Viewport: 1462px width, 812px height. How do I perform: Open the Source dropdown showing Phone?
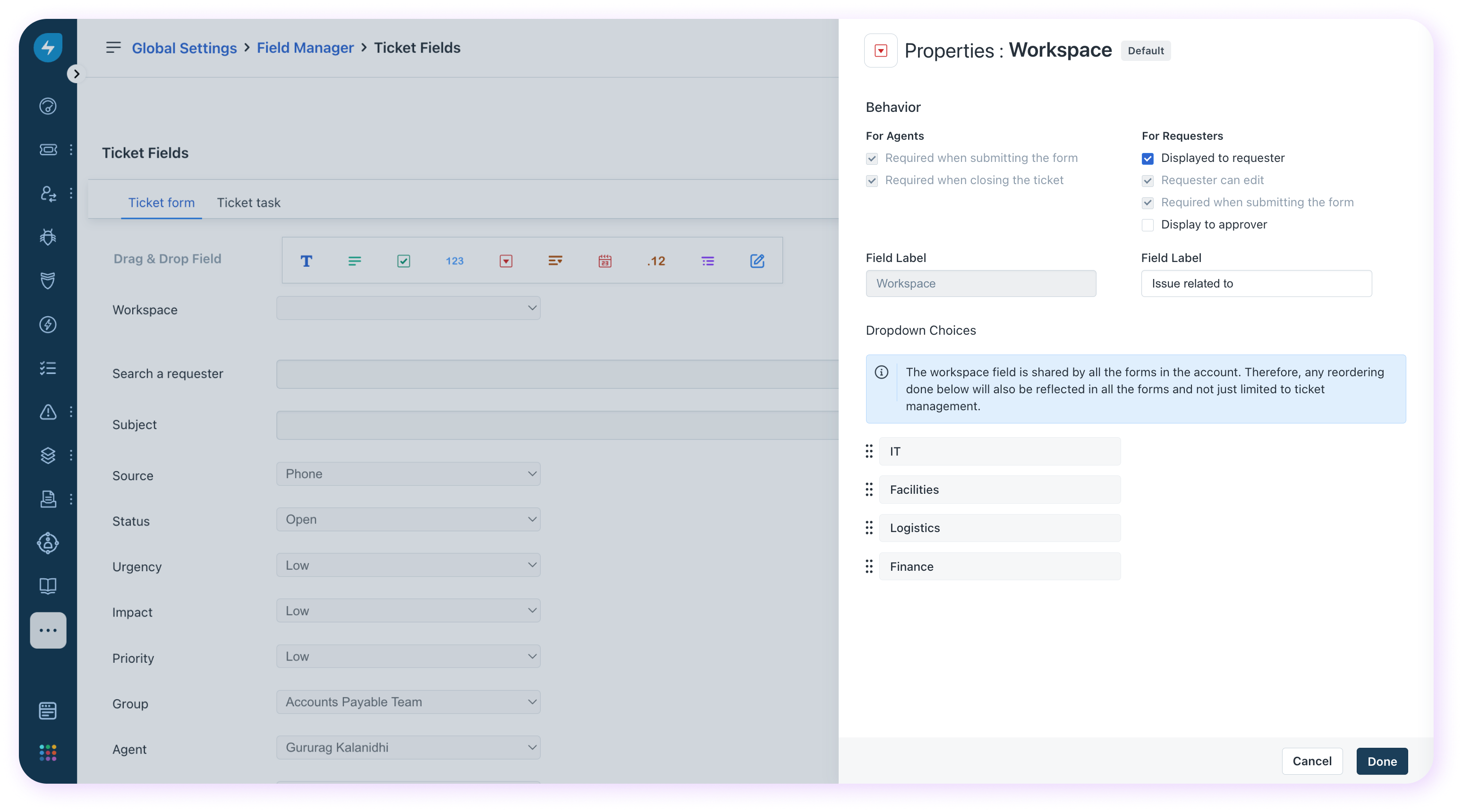(x=408, y=474)
